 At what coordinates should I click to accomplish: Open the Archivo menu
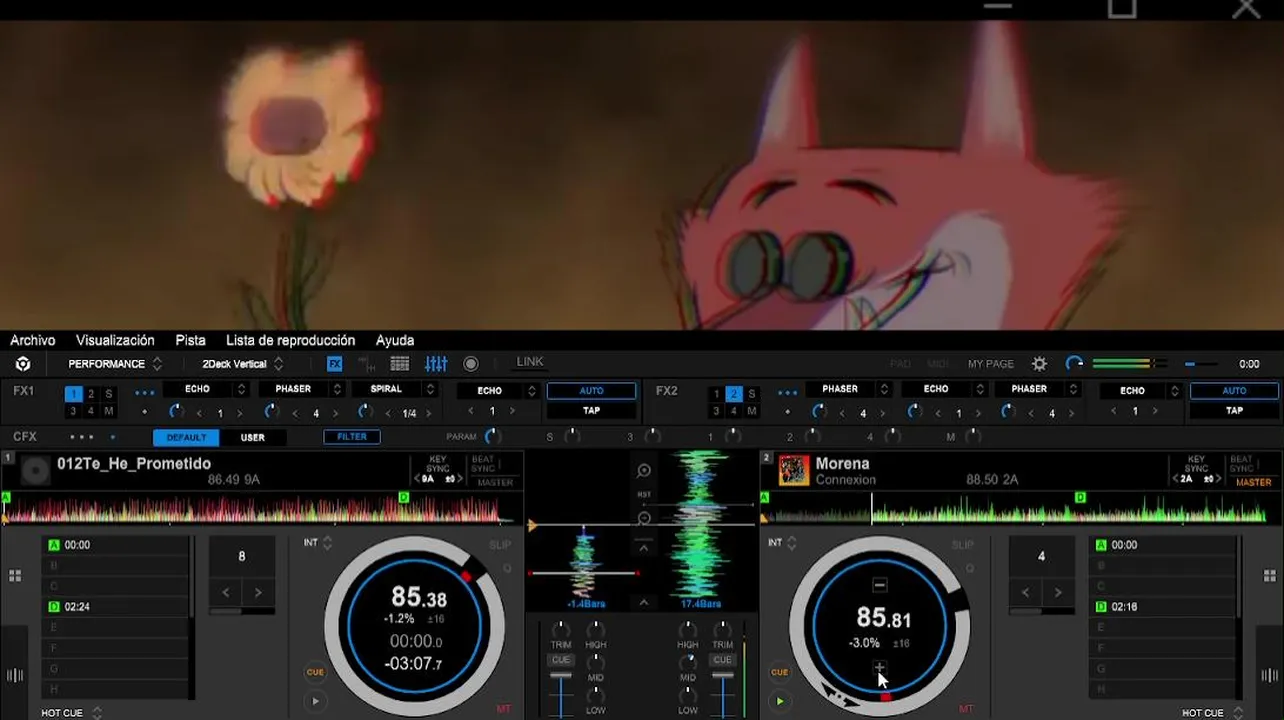[33, 340]
